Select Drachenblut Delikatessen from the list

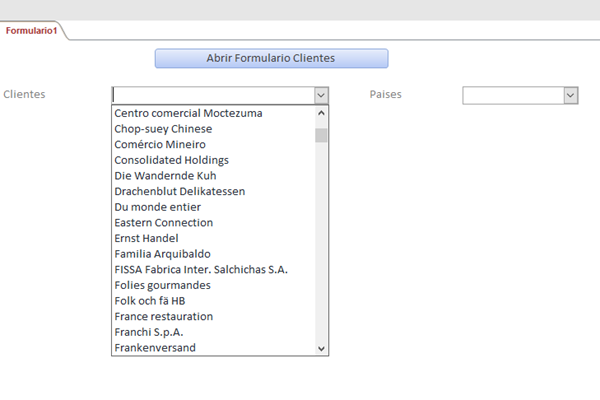click(179, 191)
